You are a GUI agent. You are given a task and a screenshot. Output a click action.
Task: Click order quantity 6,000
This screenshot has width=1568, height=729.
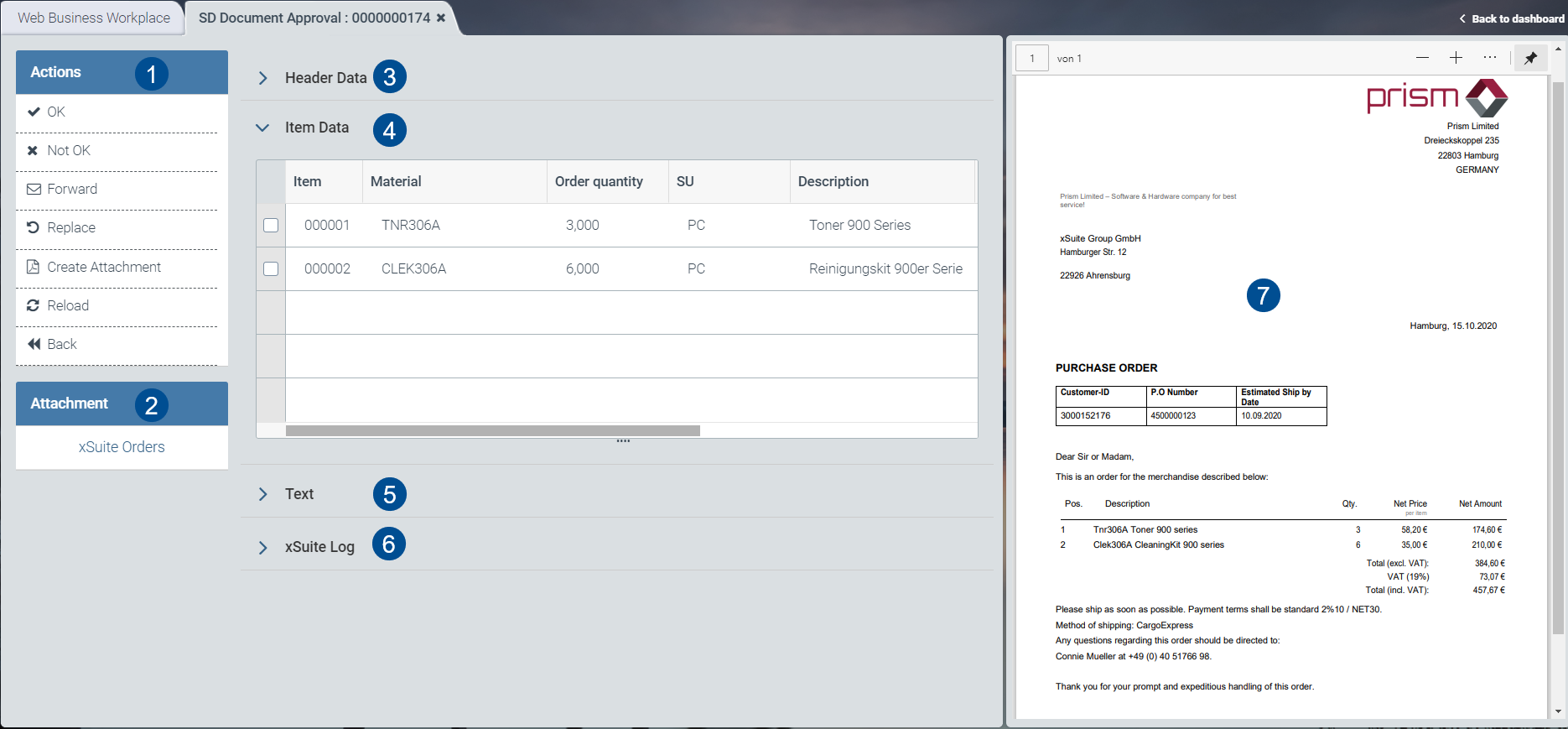[x=583, y=268]
